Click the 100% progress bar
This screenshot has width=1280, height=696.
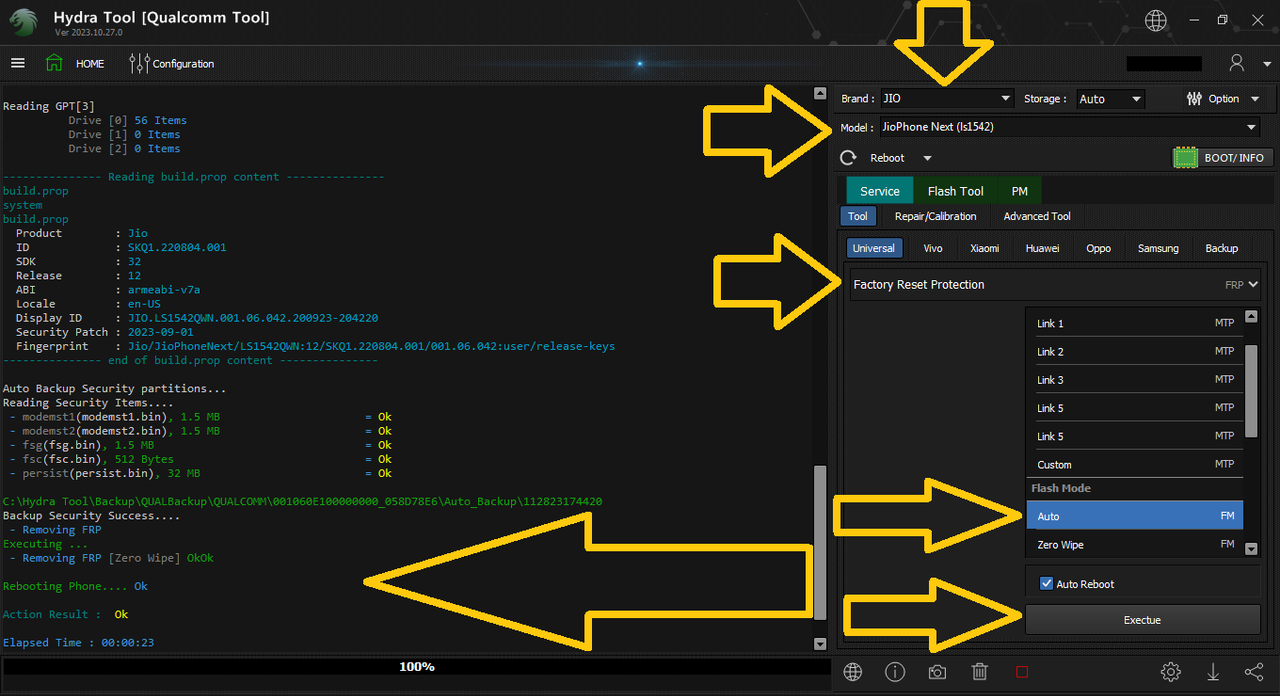(416, 667)
